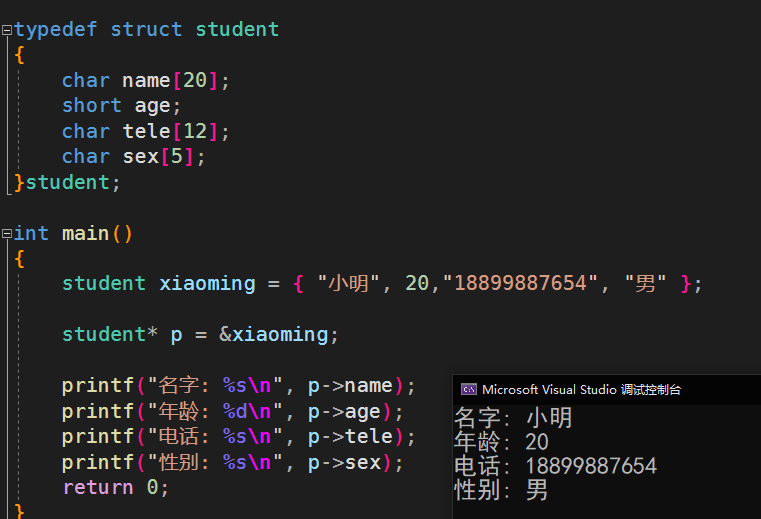Viewport: 761px width, 519px height.
Task: Click the char name[20]; declaration line
Action: point(146,81)
